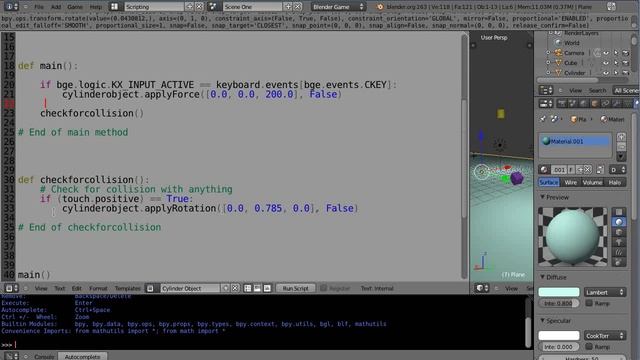640x360 pixels.
Task: Open the text editor Text menu
Action: (60, 288)
